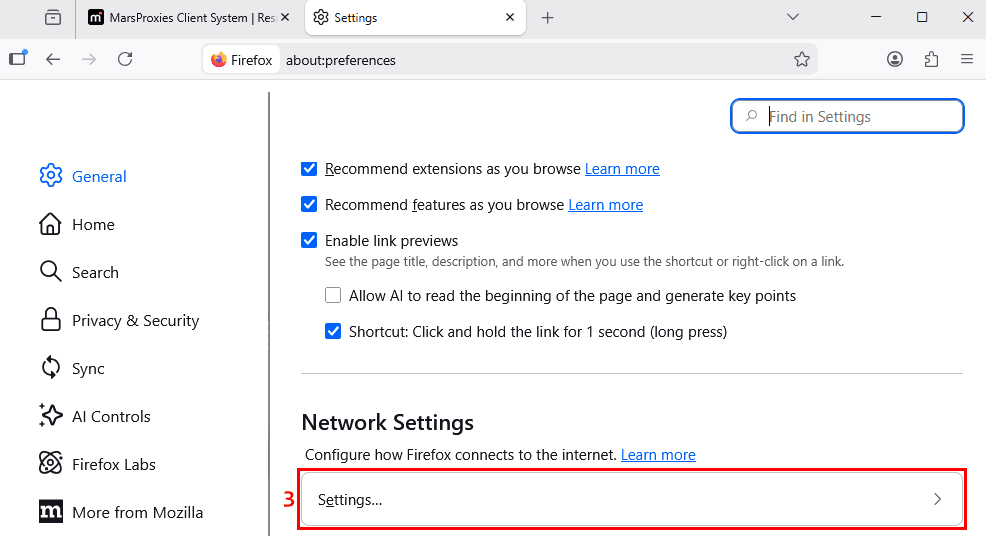
Task: Expand the list all tabs dropdown
Action: click(x=793, y=18)
